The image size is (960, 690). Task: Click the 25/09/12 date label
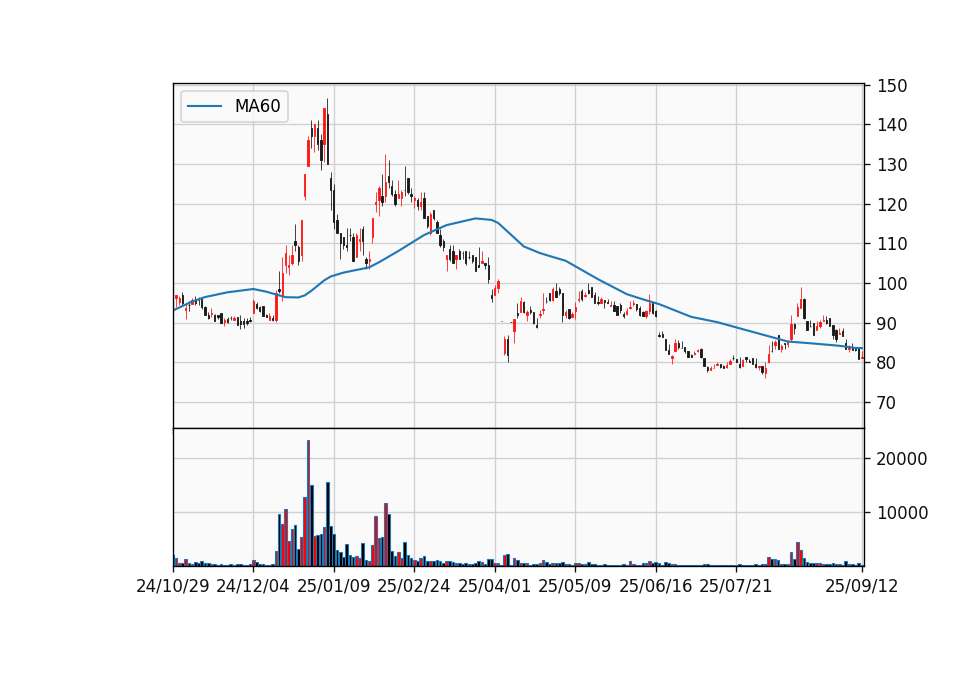tap(861, 586)
